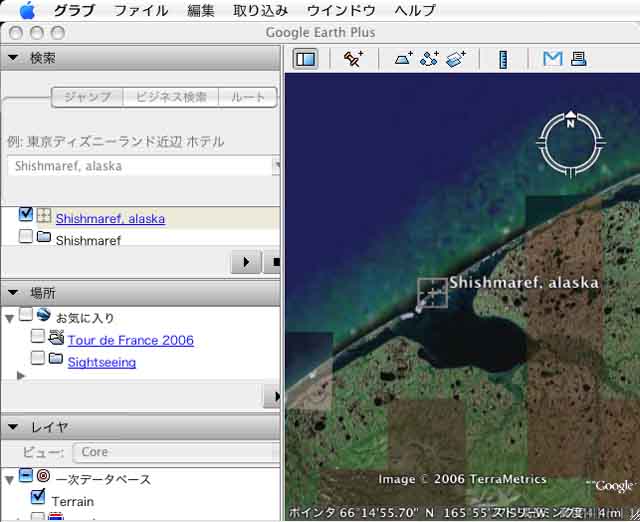Image resolution: width=640 pixels, height=522 pixels.
Task: Select the お気に入り label
Action: (85, 318)
